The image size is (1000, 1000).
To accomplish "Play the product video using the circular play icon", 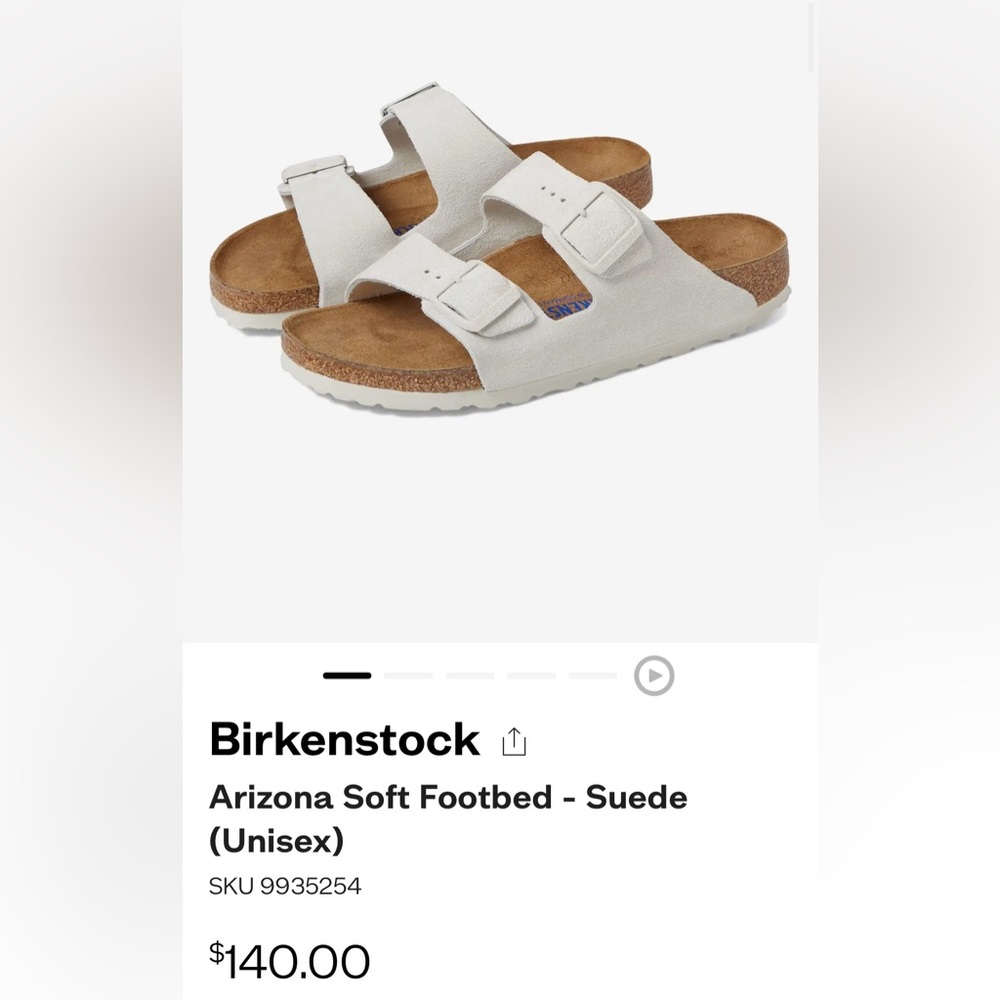I will click(x=654, y=676).
